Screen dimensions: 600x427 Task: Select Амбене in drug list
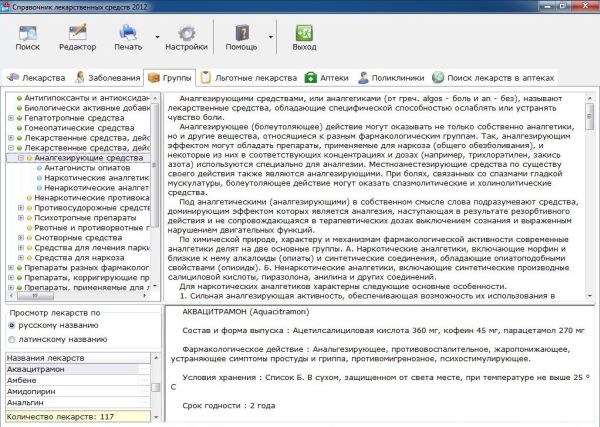[78, 380]
